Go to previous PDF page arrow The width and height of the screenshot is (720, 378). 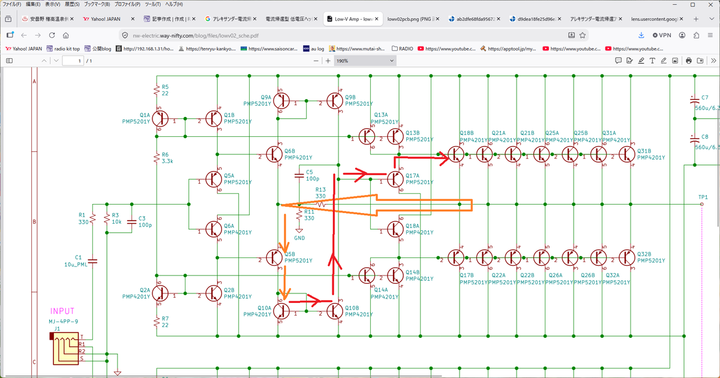pyautogui.click(x=44, y=61)
